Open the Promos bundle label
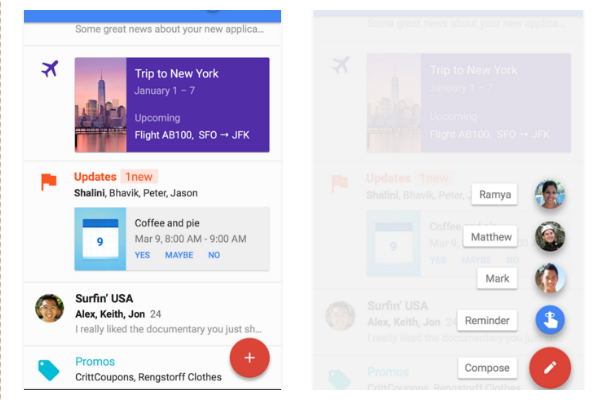 (95, 362)
